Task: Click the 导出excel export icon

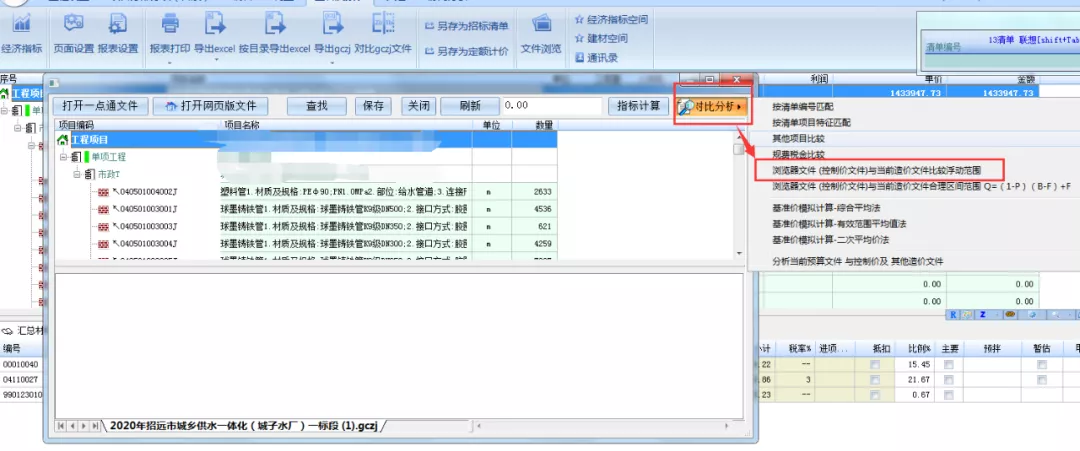Action: [213, 25]
